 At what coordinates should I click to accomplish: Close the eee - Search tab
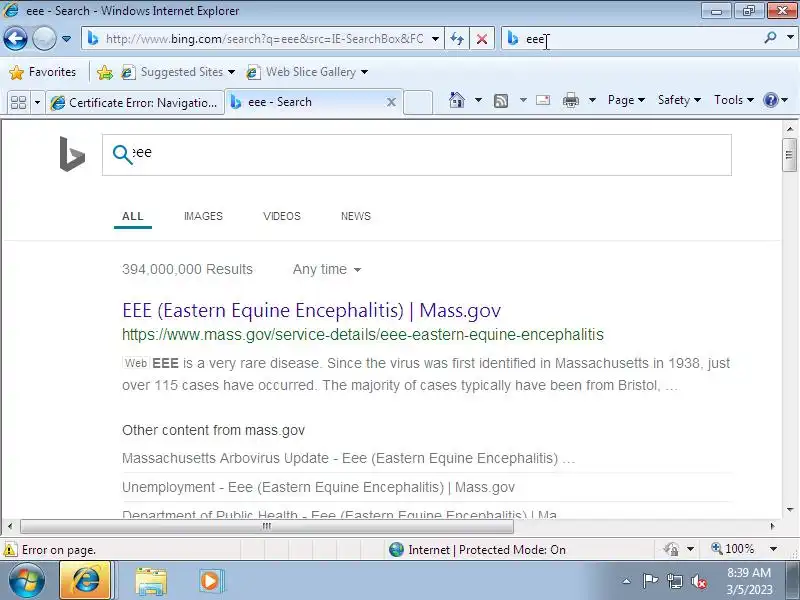point(391,103)
